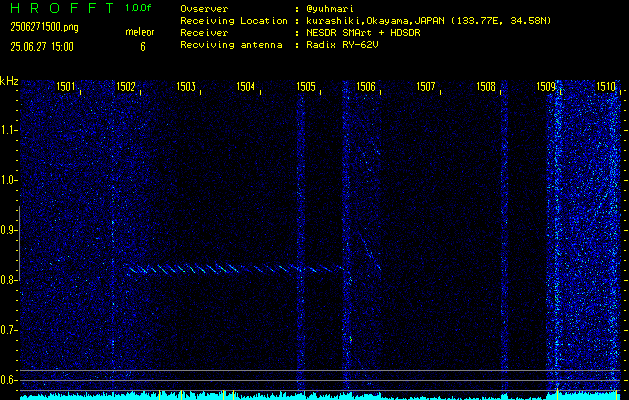Click the 0.9 kHz axis label

coord(9,230)
